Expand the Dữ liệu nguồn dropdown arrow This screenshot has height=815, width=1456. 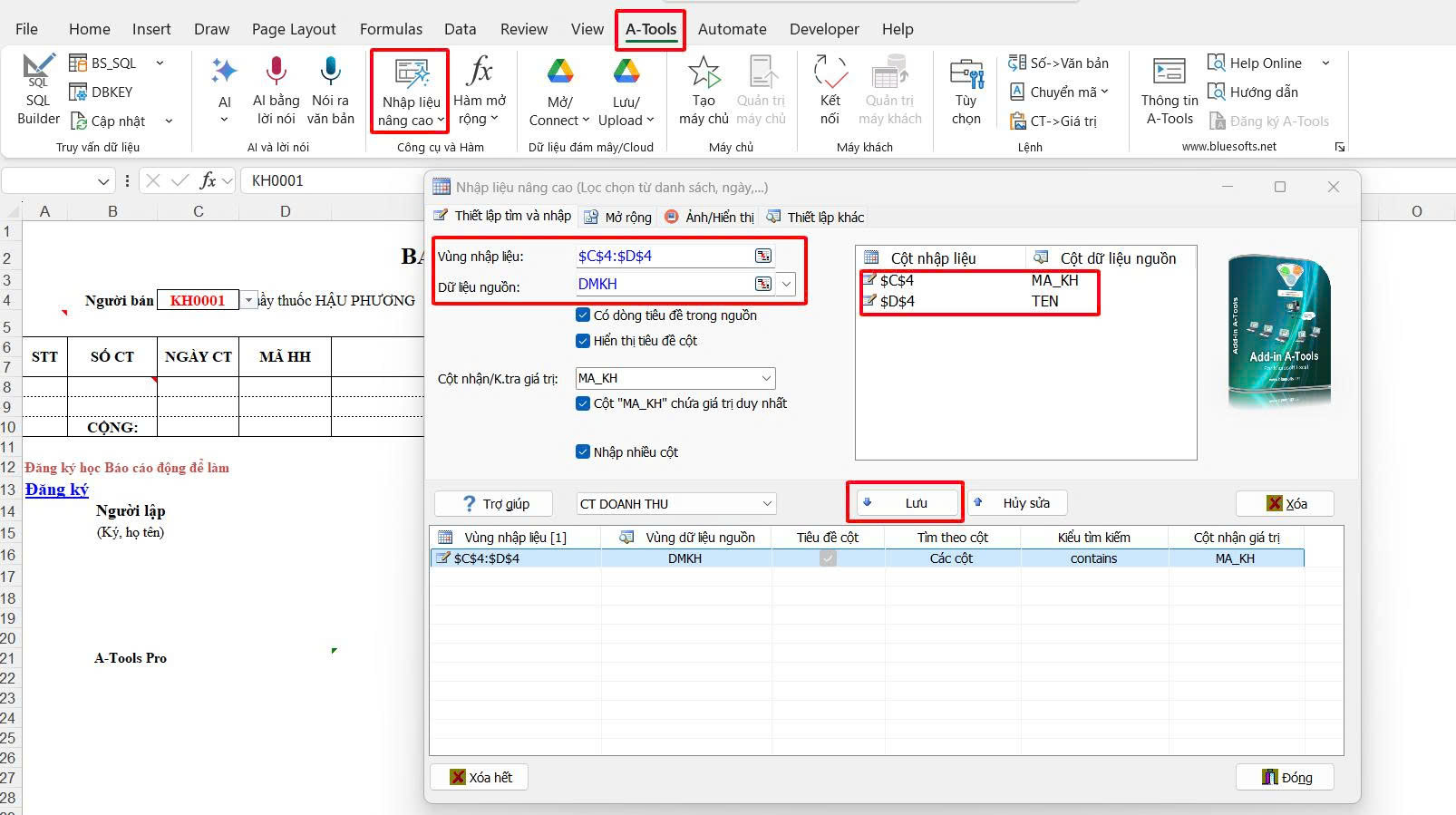pos(786,285)
